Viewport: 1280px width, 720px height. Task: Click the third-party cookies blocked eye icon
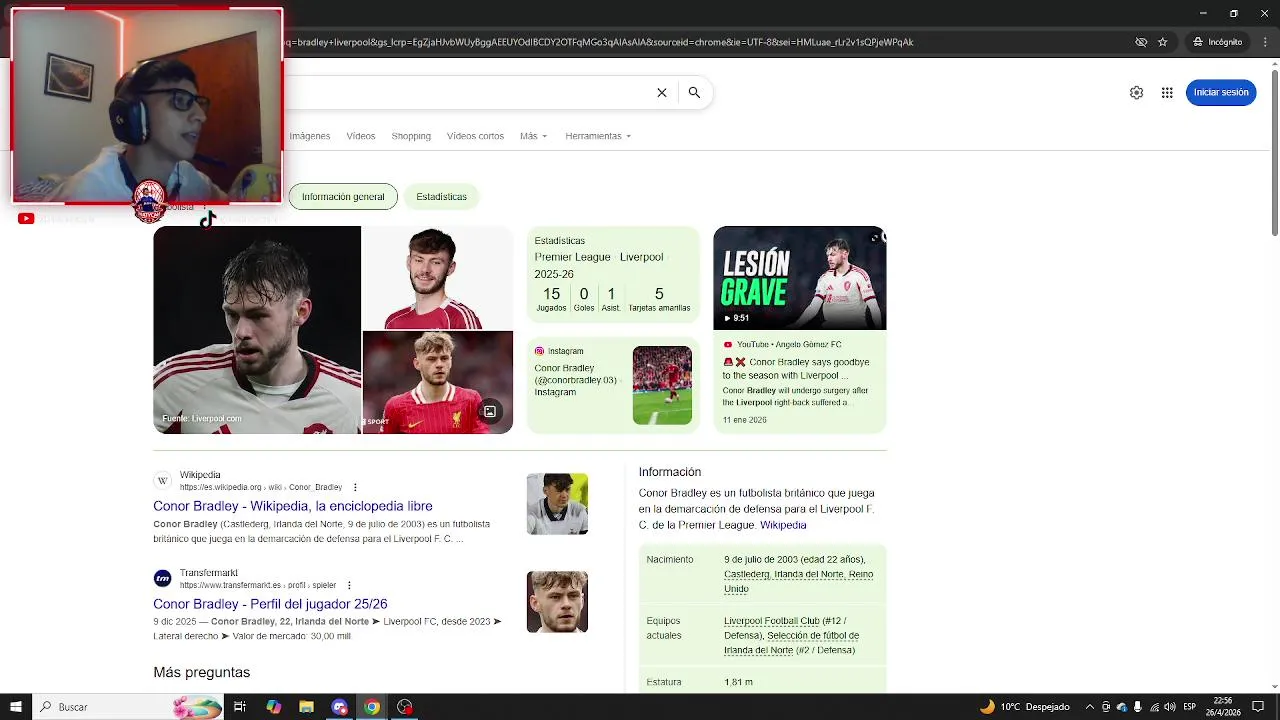1141,42
